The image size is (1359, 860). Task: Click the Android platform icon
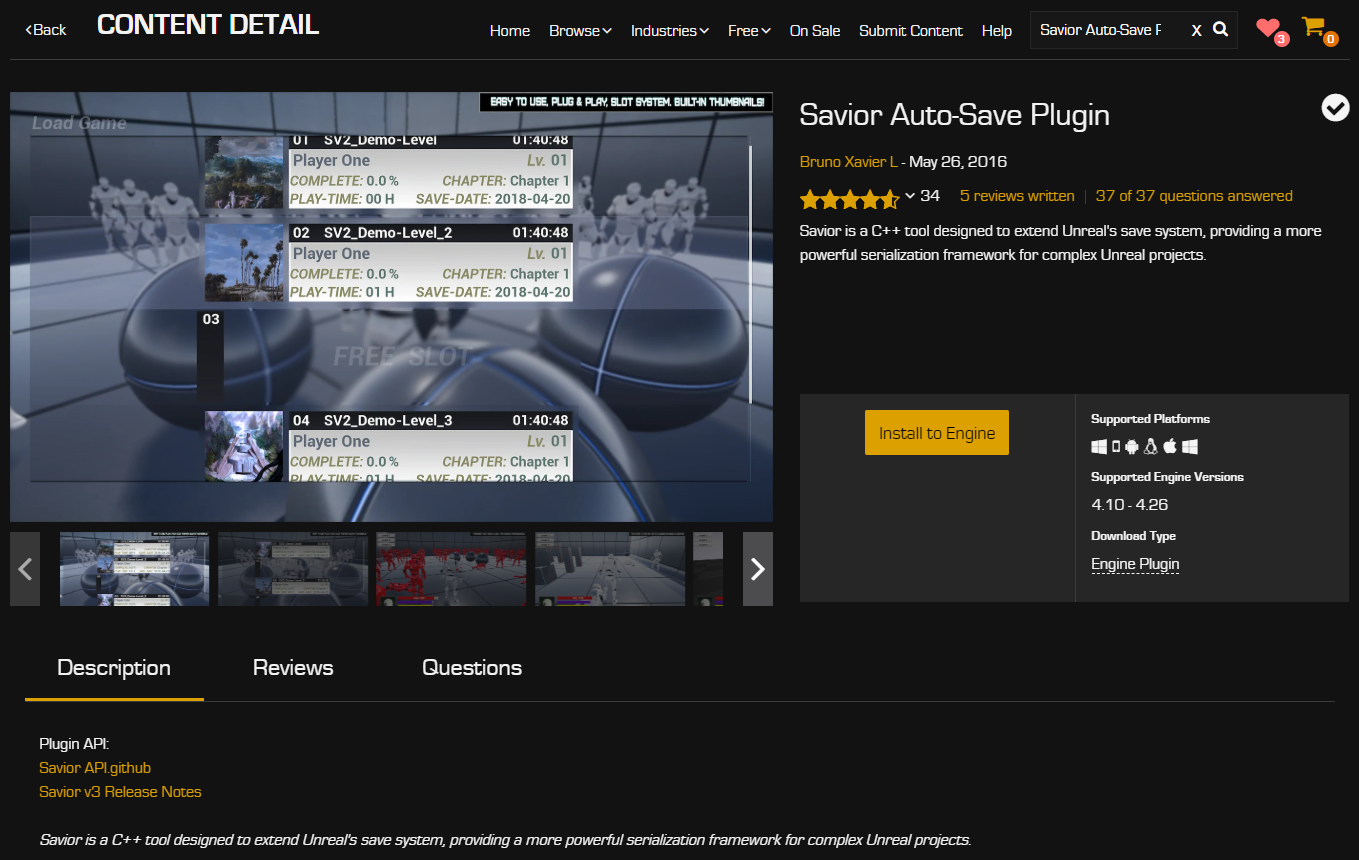pyautogui.click(x=1132, y=447)
